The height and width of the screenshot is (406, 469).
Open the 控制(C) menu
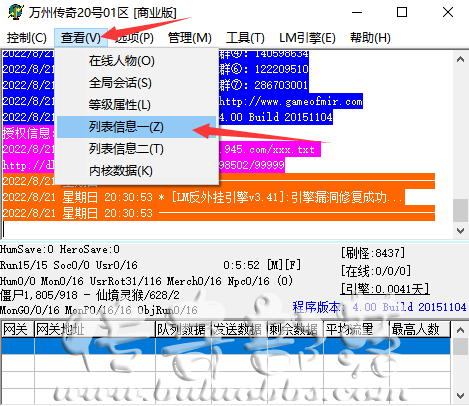tap(27, 38)
